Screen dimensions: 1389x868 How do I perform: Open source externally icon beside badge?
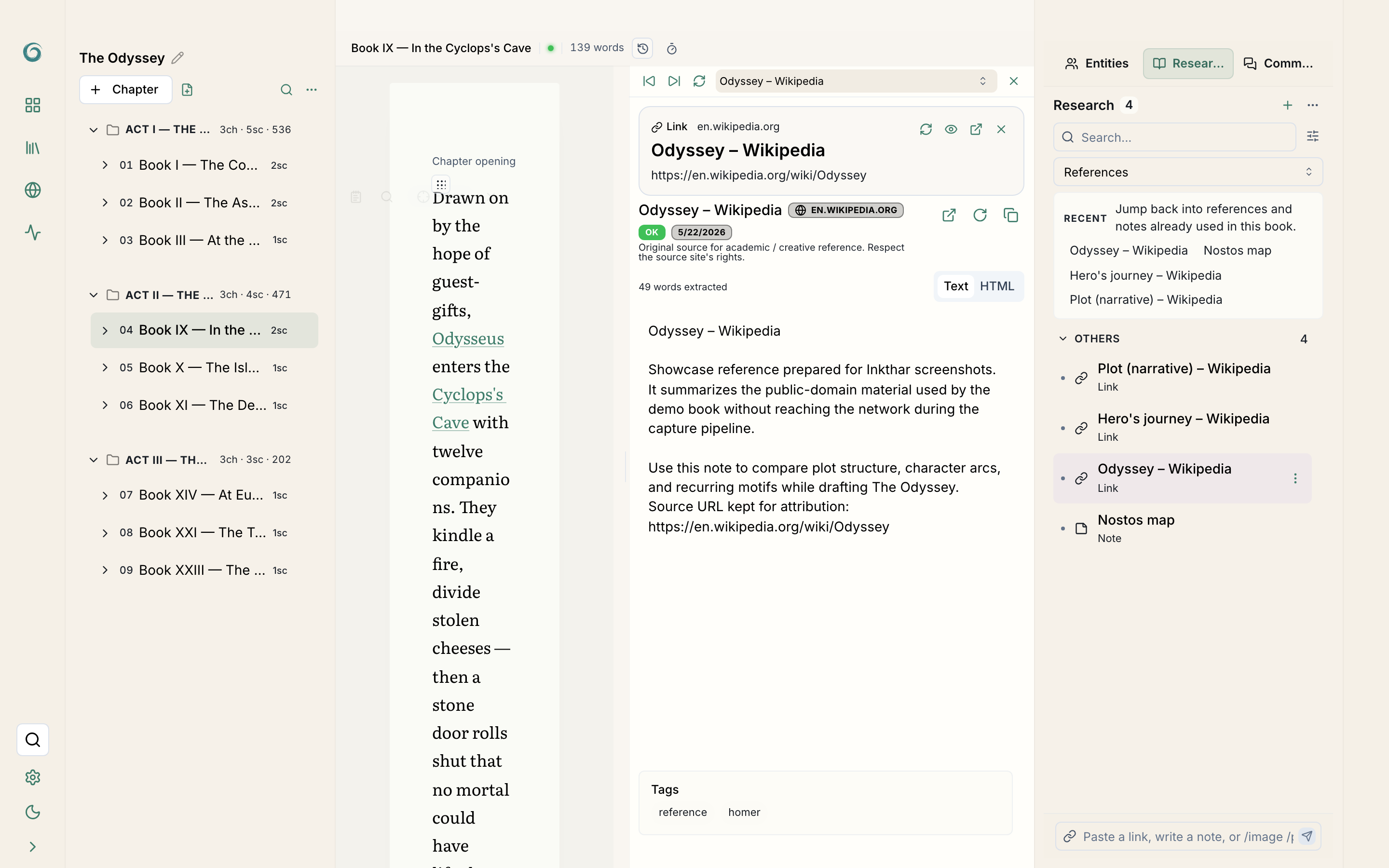point(949,215)
